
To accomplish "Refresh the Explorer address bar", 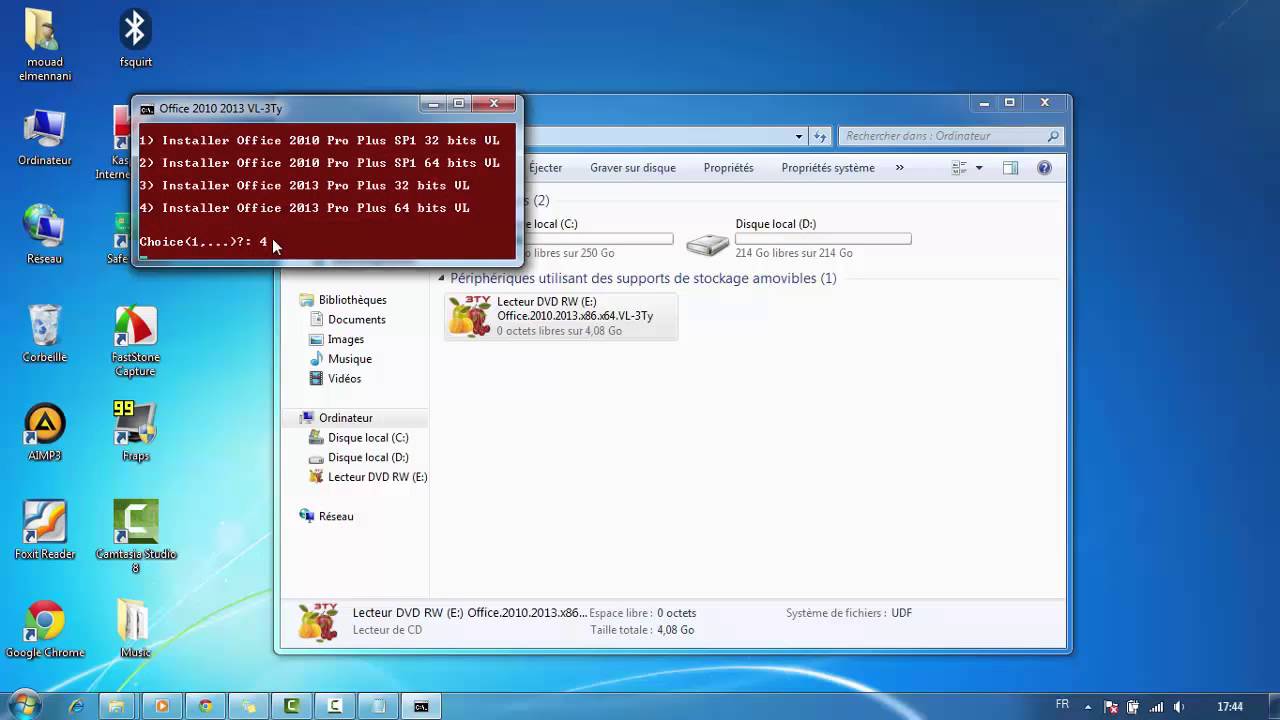I will (821, 136).
